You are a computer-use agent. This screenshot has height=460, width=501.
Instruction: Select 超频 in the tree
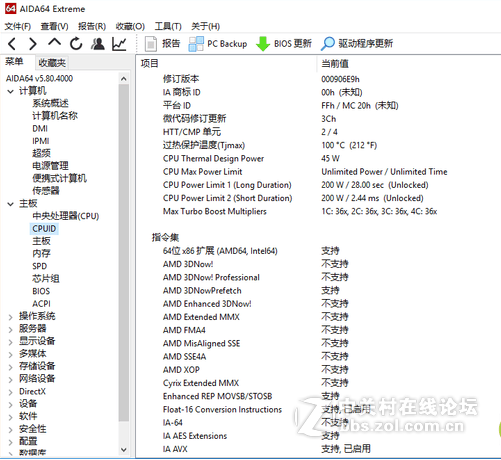pyautogui.click(x=41, y=153)
